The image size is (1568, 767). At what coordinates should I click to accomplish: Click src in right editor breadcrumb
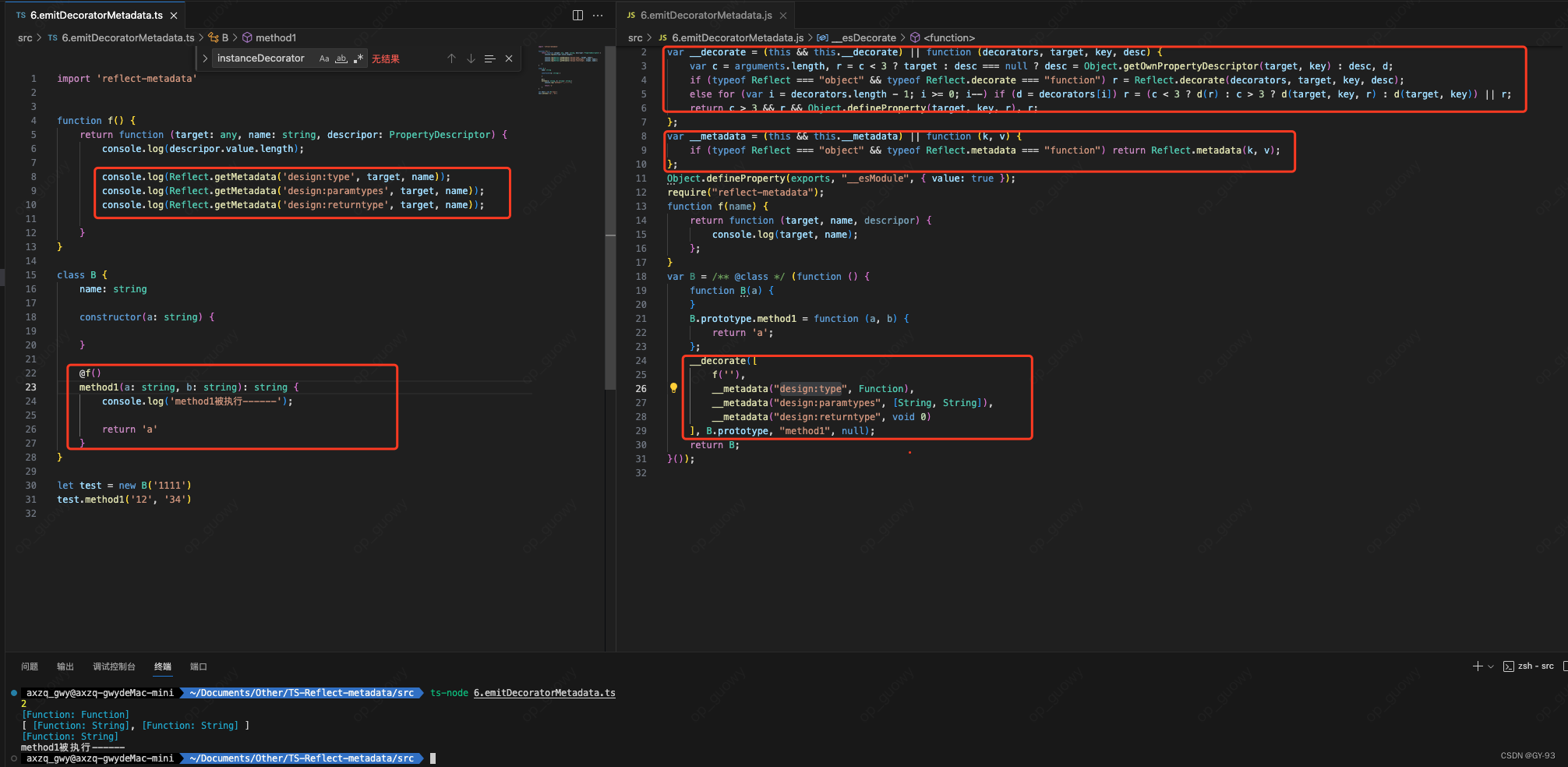pyautogui.click(x=635, y=37)
